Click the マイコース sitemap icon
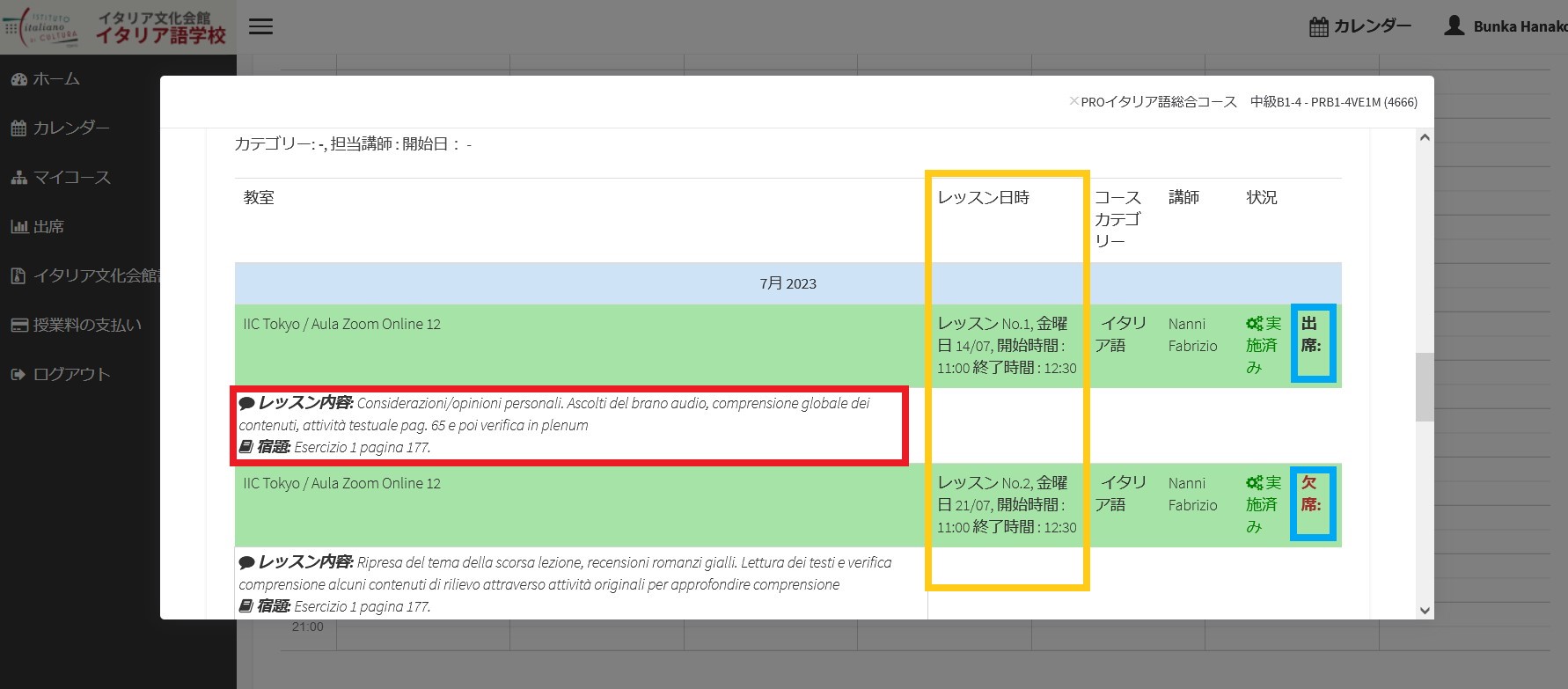 click(19, 178)
